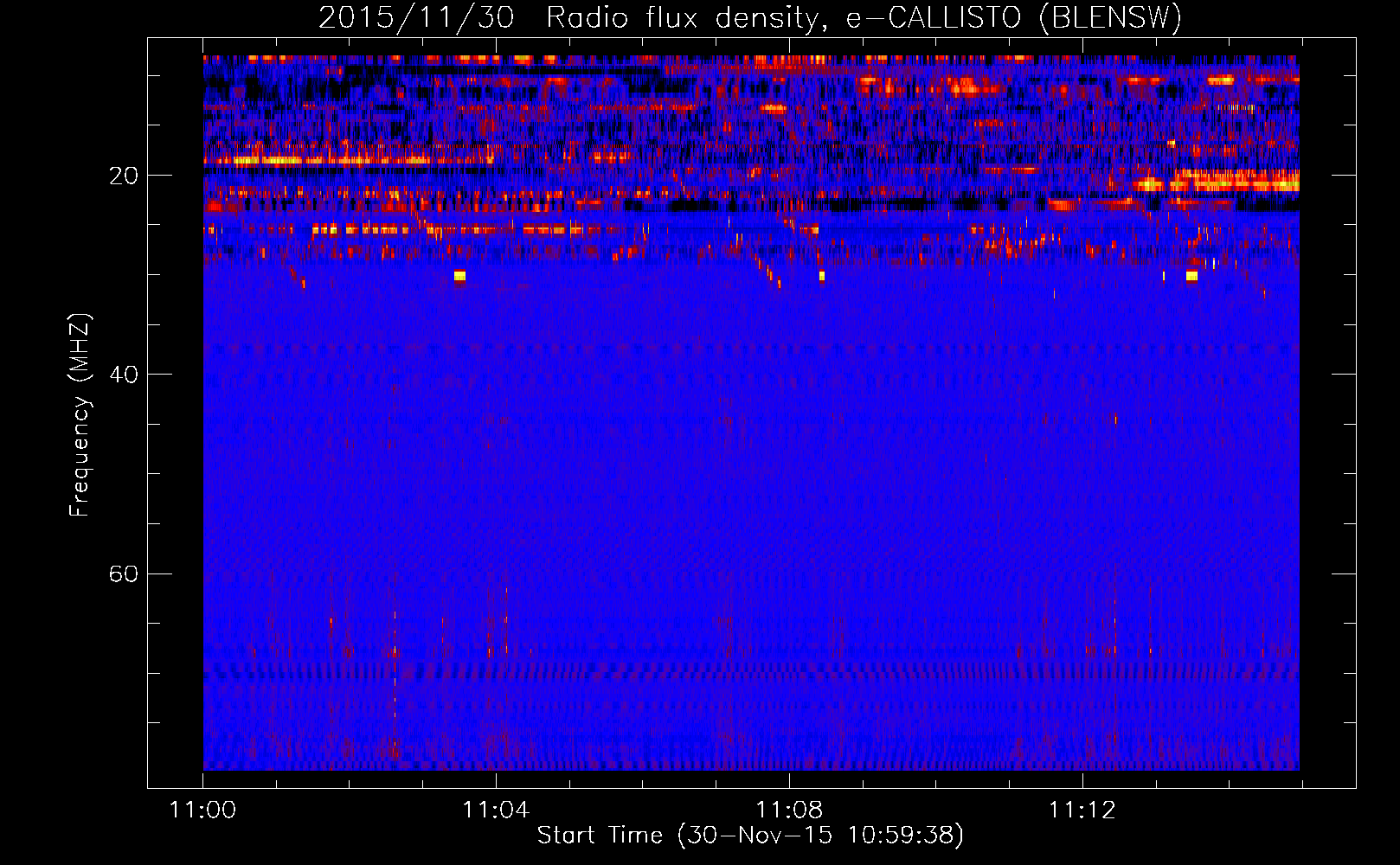Screen dimensions: 1400x865
Task: Click the '11:08' time axis label
Action: [789, 811]
